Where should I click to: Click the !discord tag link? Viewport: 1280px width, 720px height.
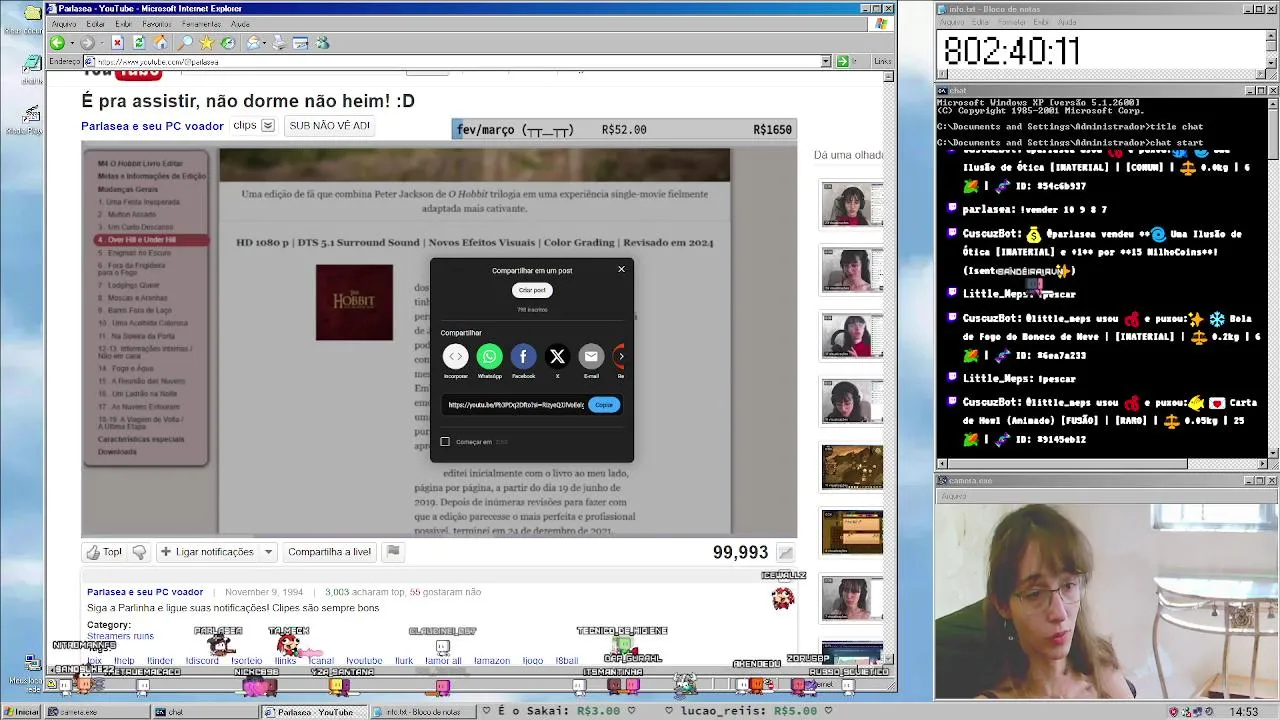[x=202, y=661]
